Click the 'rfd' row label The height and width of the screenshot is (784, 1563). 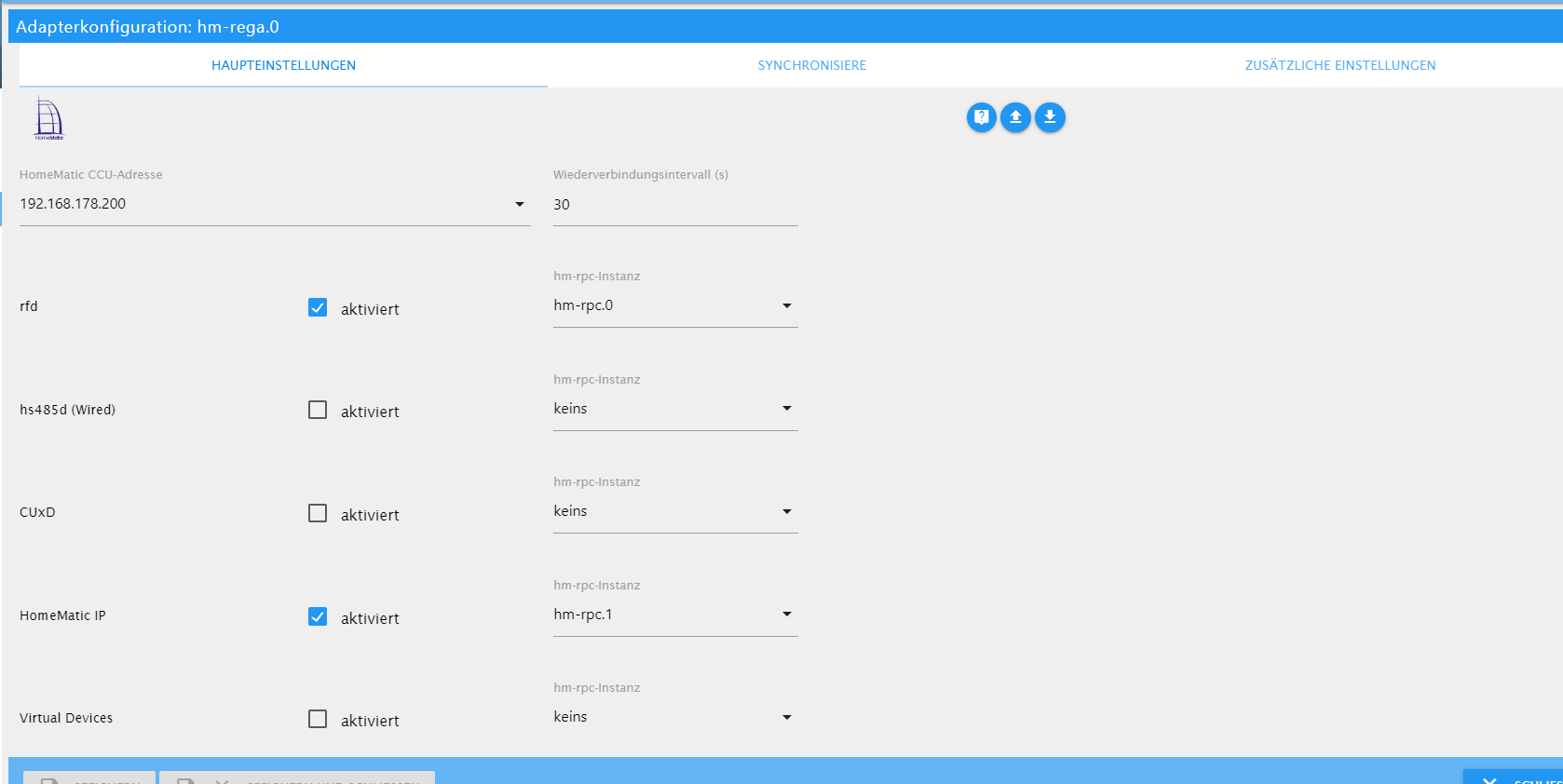pos(29,306)
